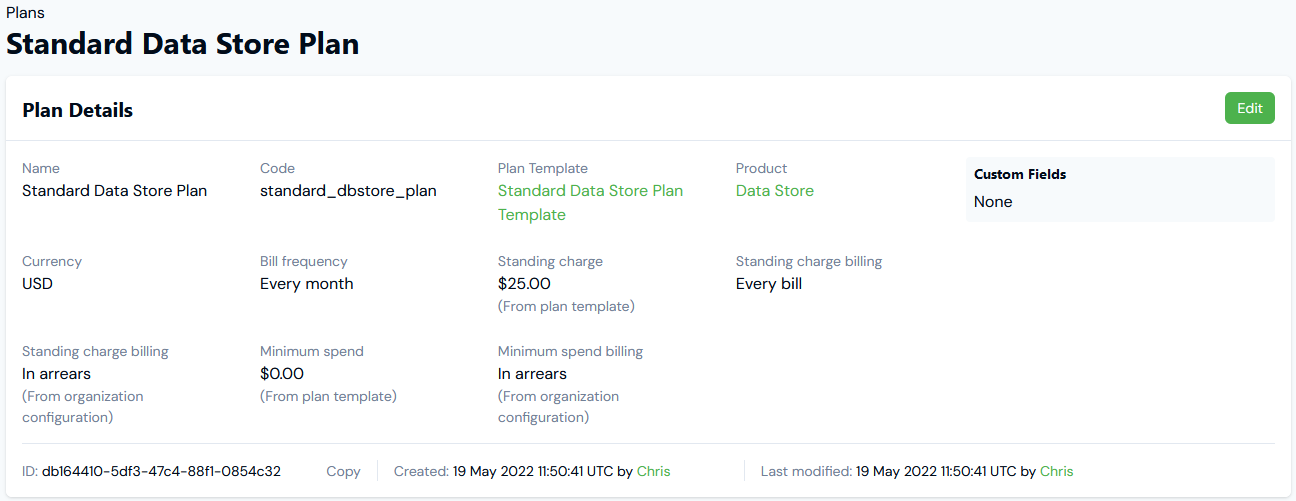Open Chris's profile next to Created timestamp
1296x501 pixels.
(x=654, y=471)
